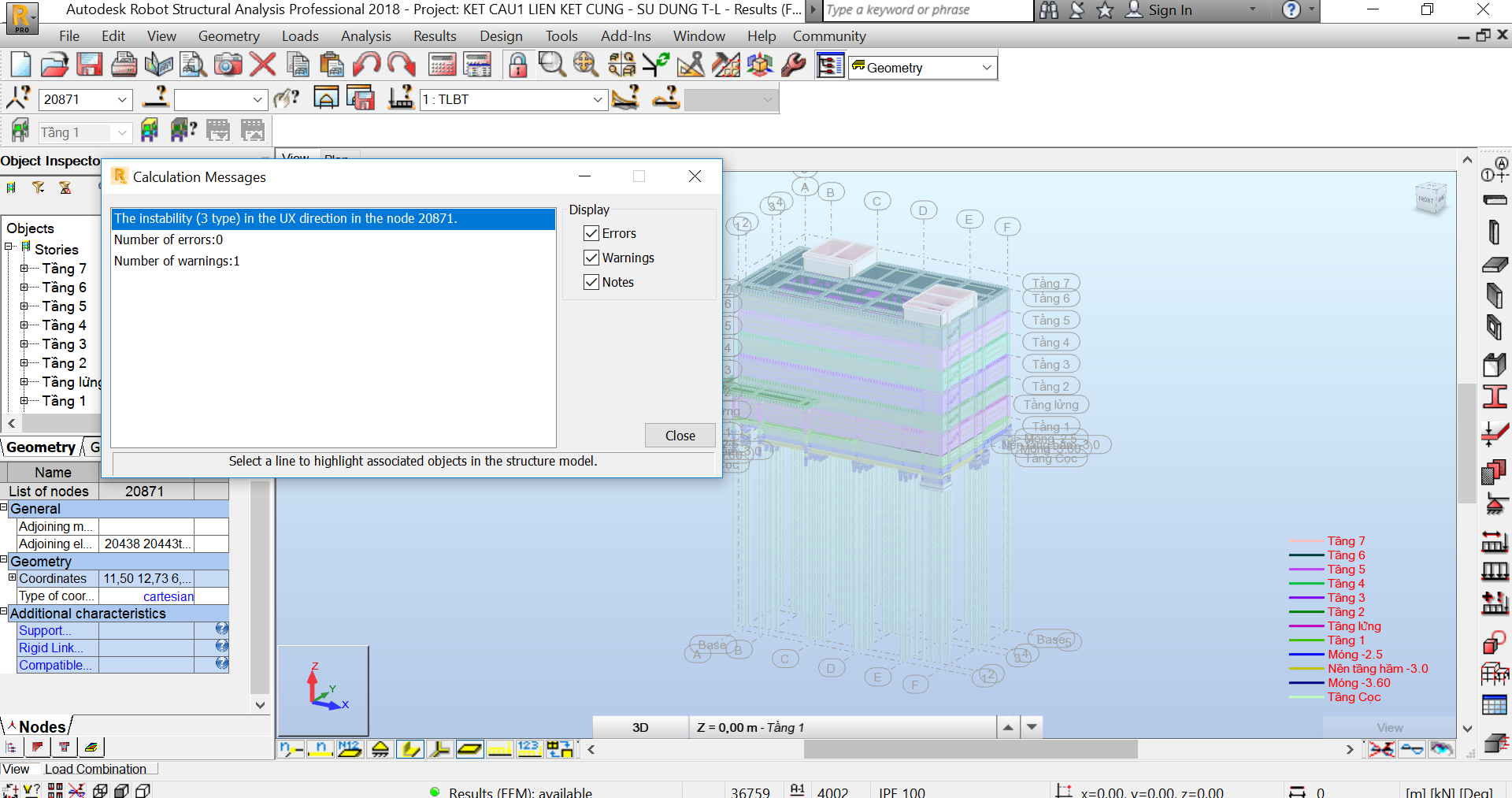Click the Redo arrow icon
This screenshot has width=1512, height=798.
[x=401, y=65]
